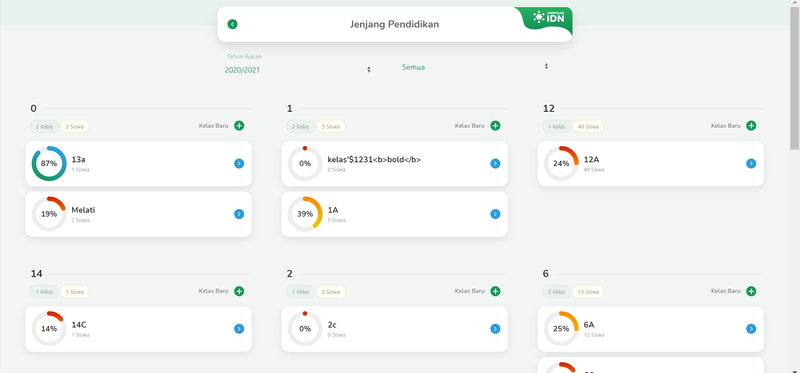800x373 pixels.
Task: Open class 13a arrow button
Action: coord(239,163)
